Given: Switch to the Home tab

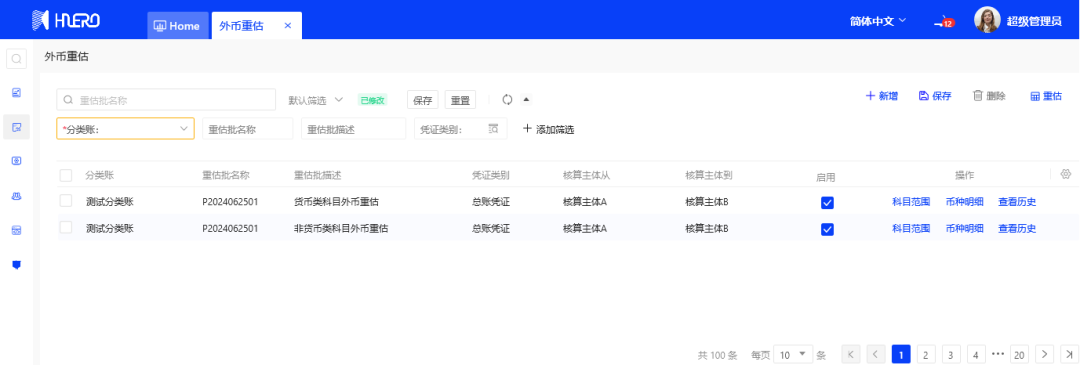Looking at the screenshot, I should click(x=178, y=25).
